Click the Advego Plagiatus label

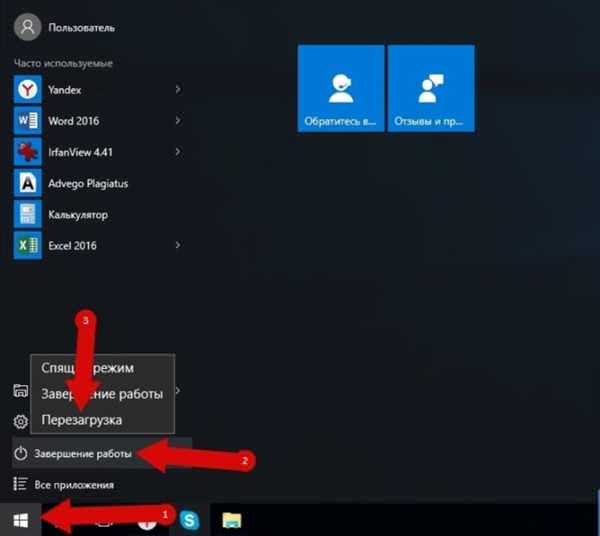click(x=88, y=184)
